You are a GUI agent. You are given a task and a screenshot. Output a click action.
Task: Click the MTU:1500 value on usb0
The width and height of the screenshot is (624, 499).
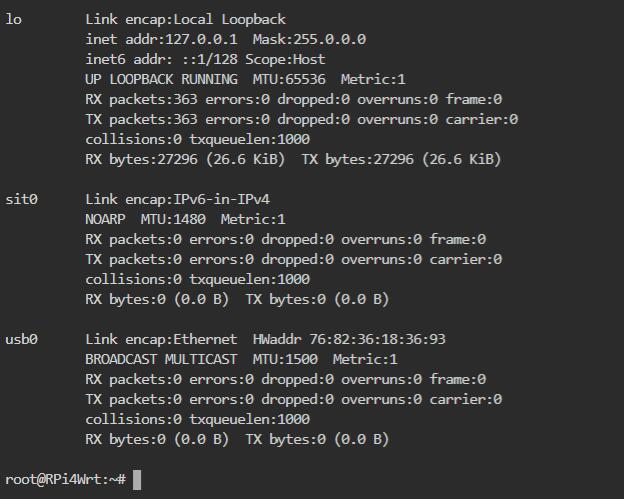tap(285, 359)
